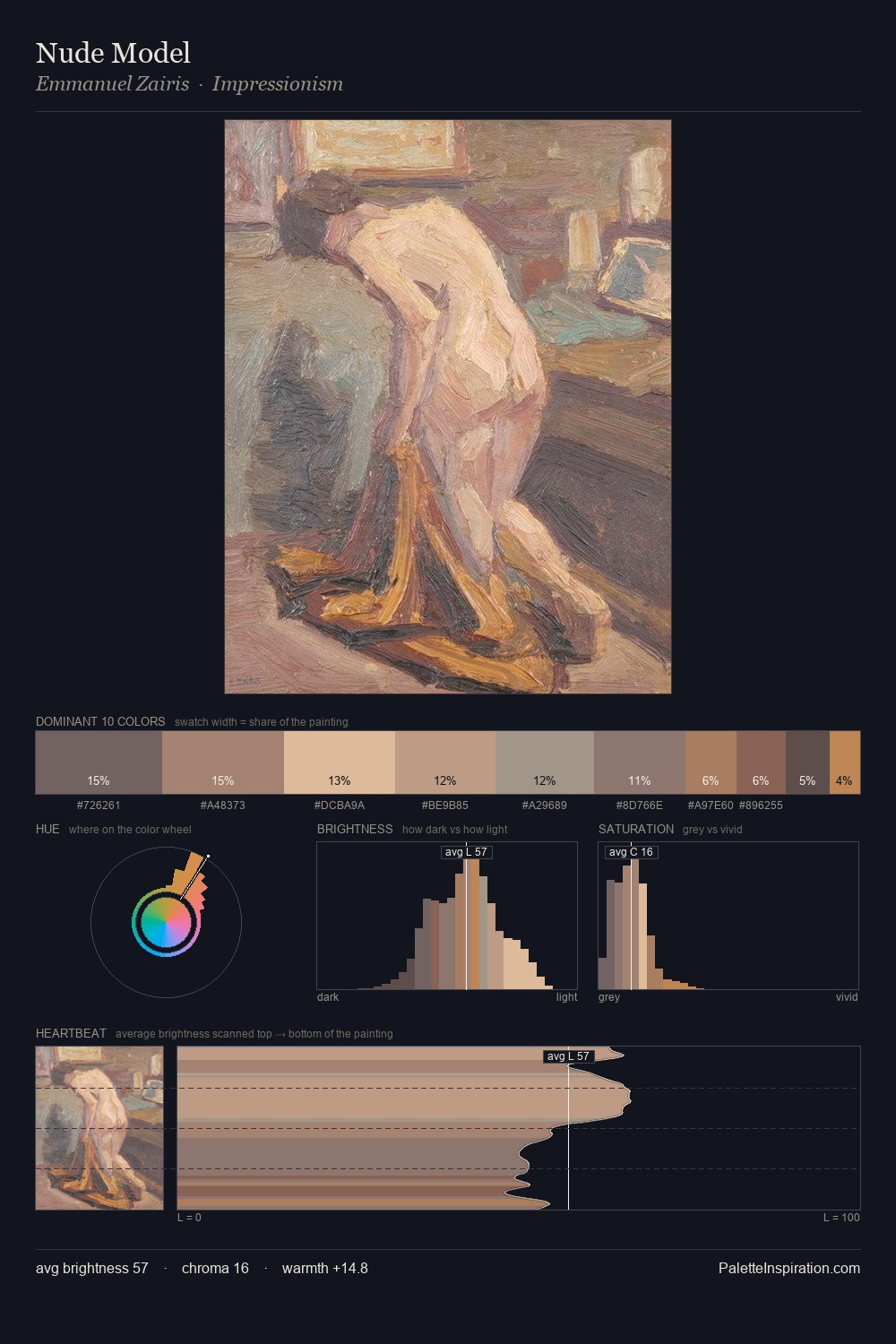Click the 'DOMINANT 10 COLORS' heading
Screen dimensions: 896x1344
(100, 721)
